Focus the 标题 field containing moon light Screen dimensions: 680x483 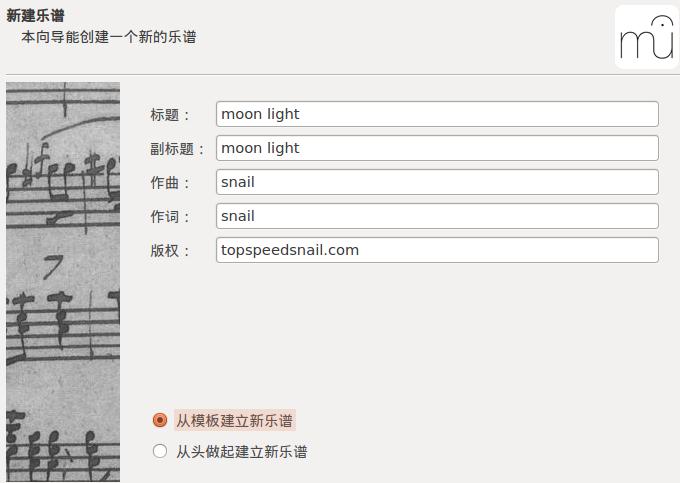[x=437, y=114]
